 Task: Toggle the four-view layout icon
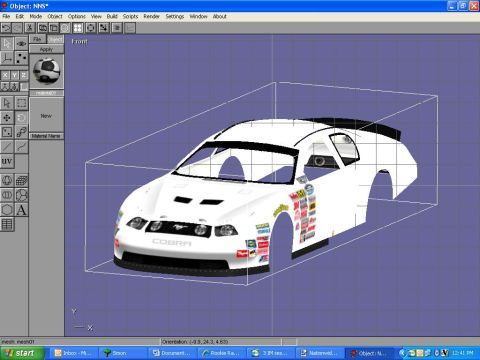(x=78, y=28)
